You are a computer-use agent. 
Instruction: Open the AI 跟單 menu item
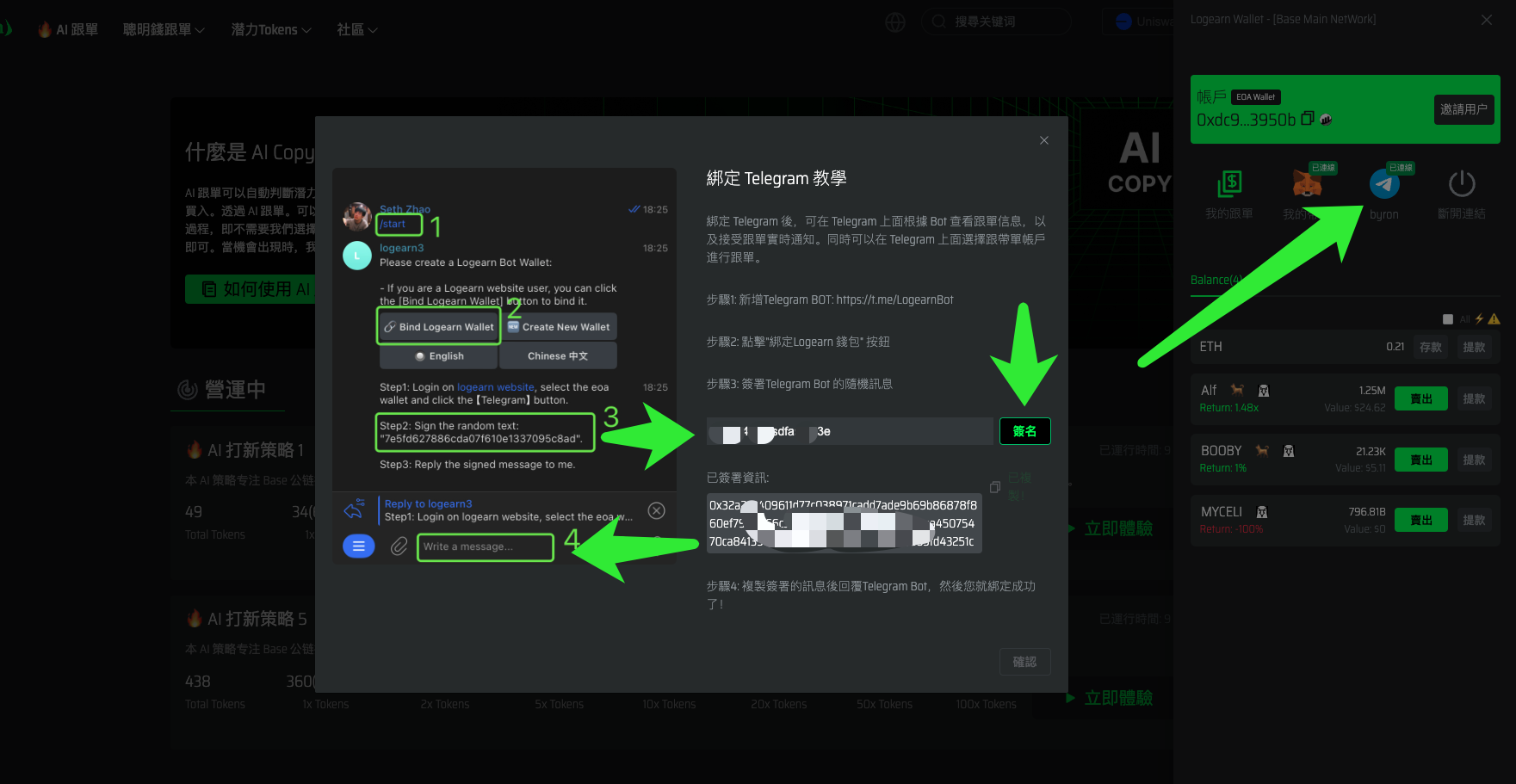69,30
